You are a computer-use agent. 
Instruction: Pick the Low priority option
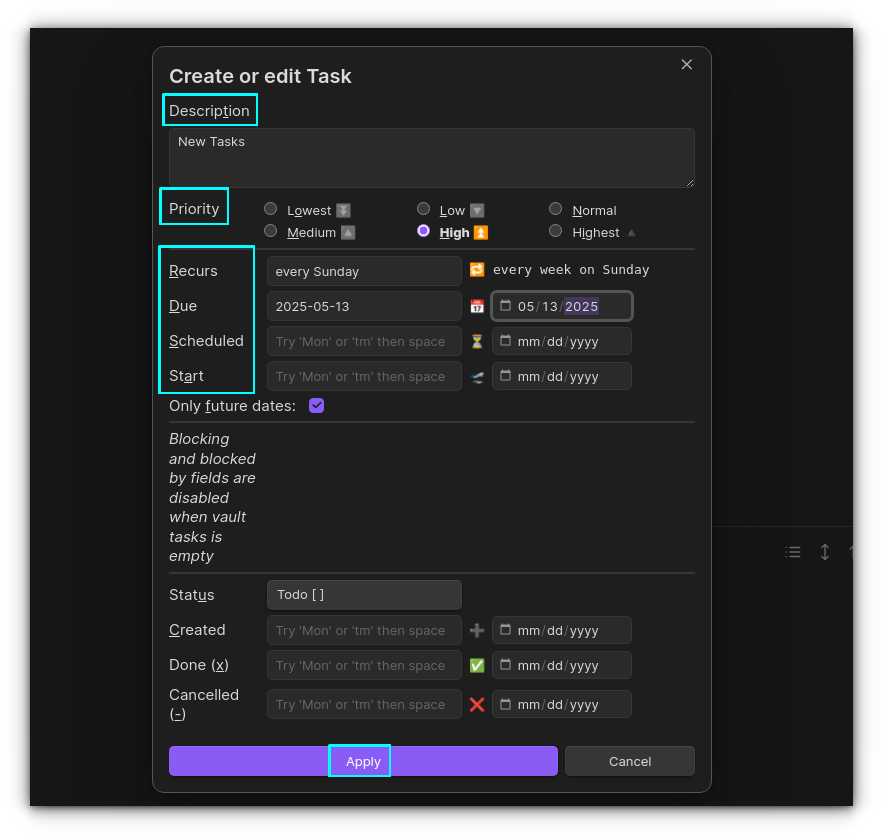(424, 209)
